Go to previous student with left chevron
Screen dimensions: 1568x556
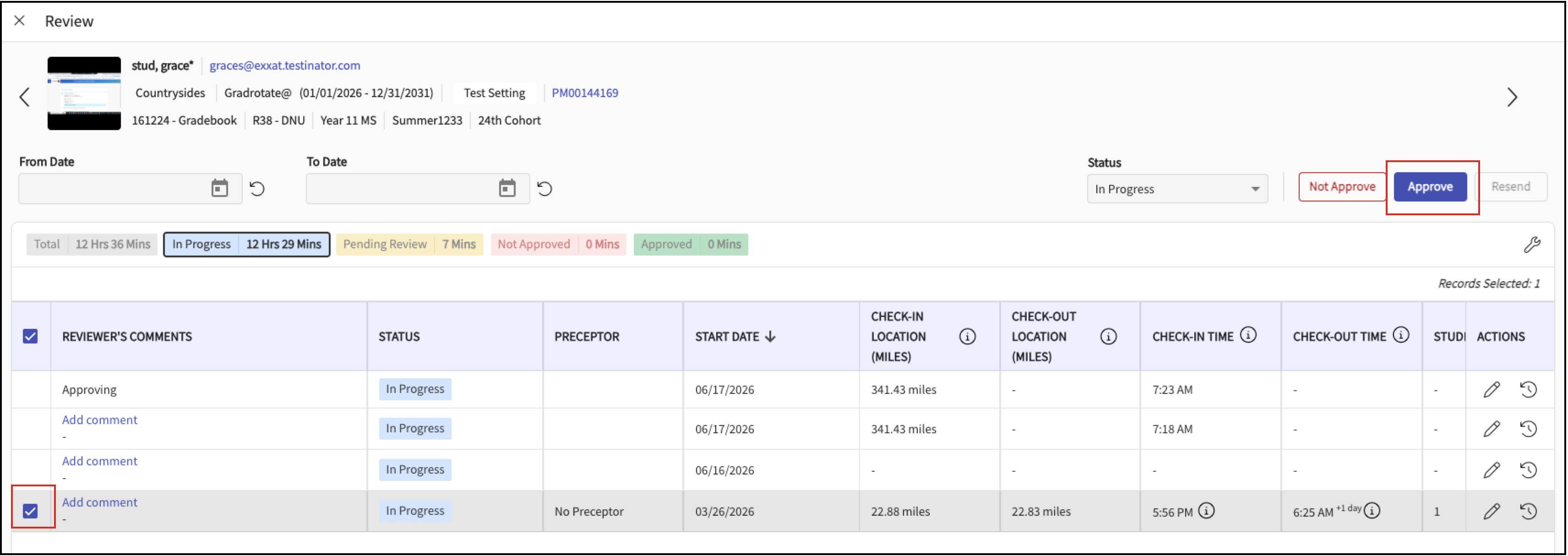(24, 98)
